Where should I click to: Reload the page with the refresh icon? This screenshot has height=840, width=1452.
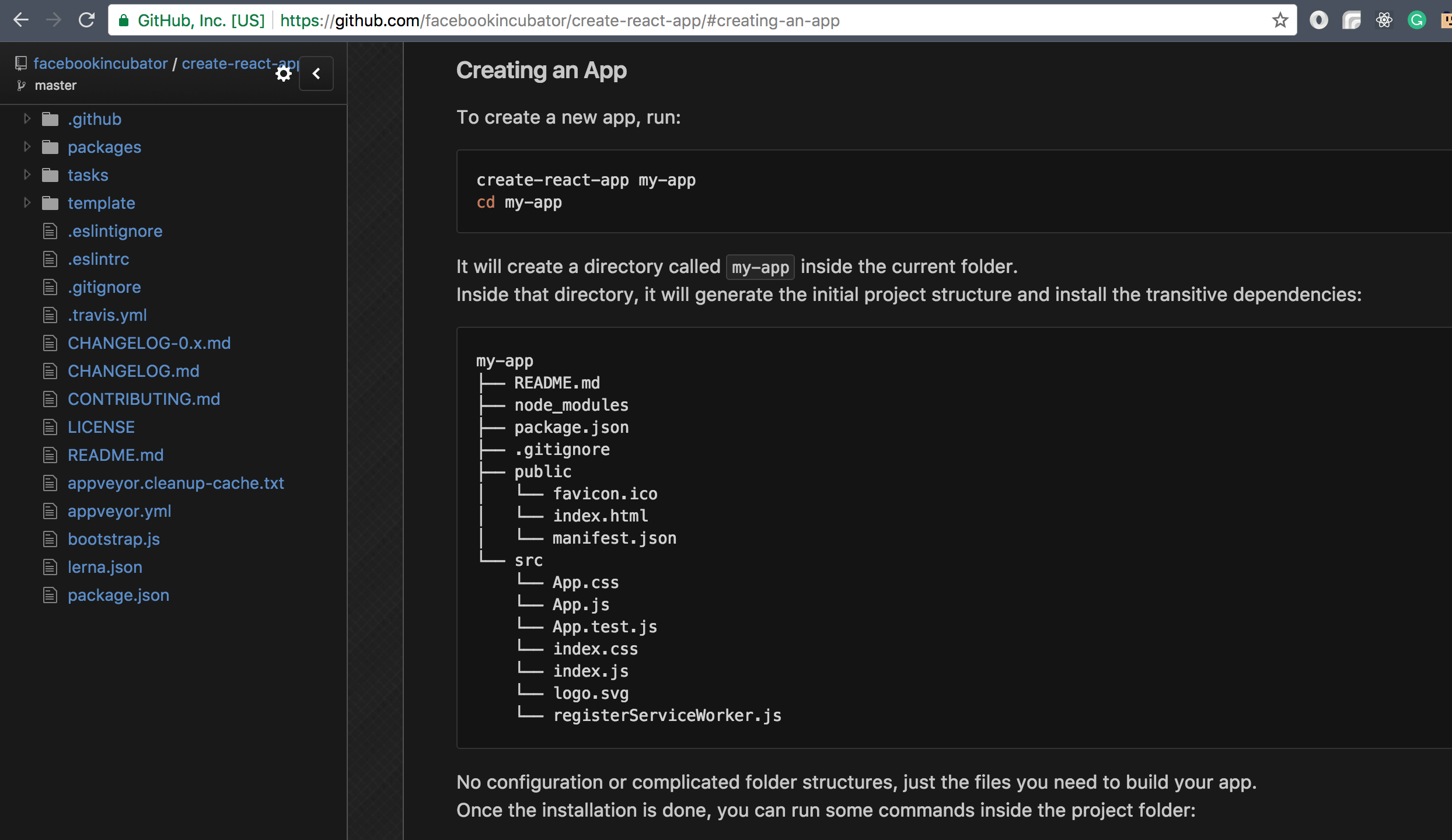click(x=86, y=20)
